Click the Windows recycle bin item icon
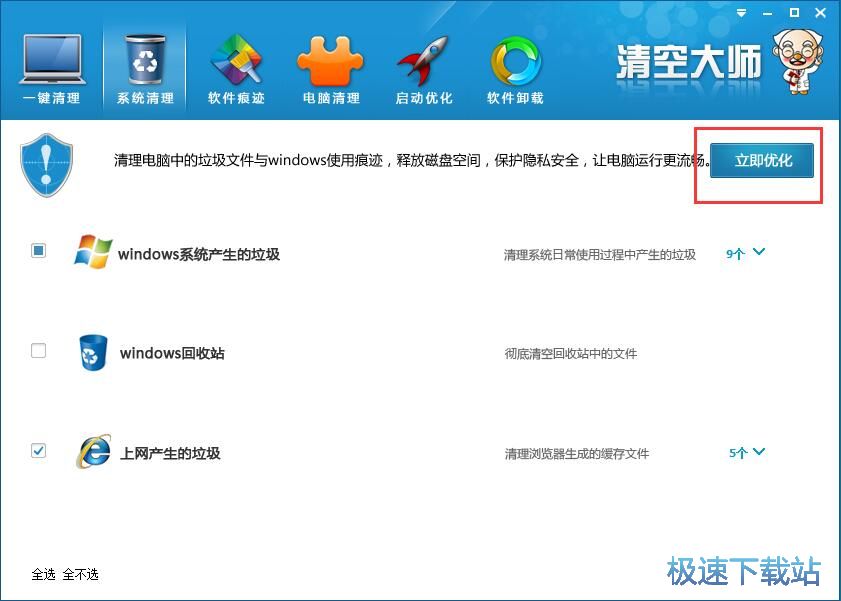Screen dimensions: 841x601 [x=92, y=352]
